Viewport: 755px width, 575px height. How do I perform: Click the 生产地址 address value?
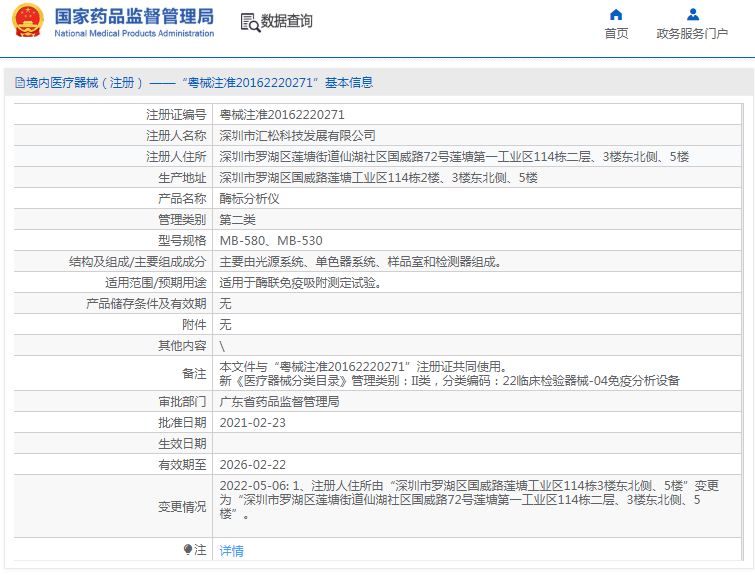tap(378, 178)
